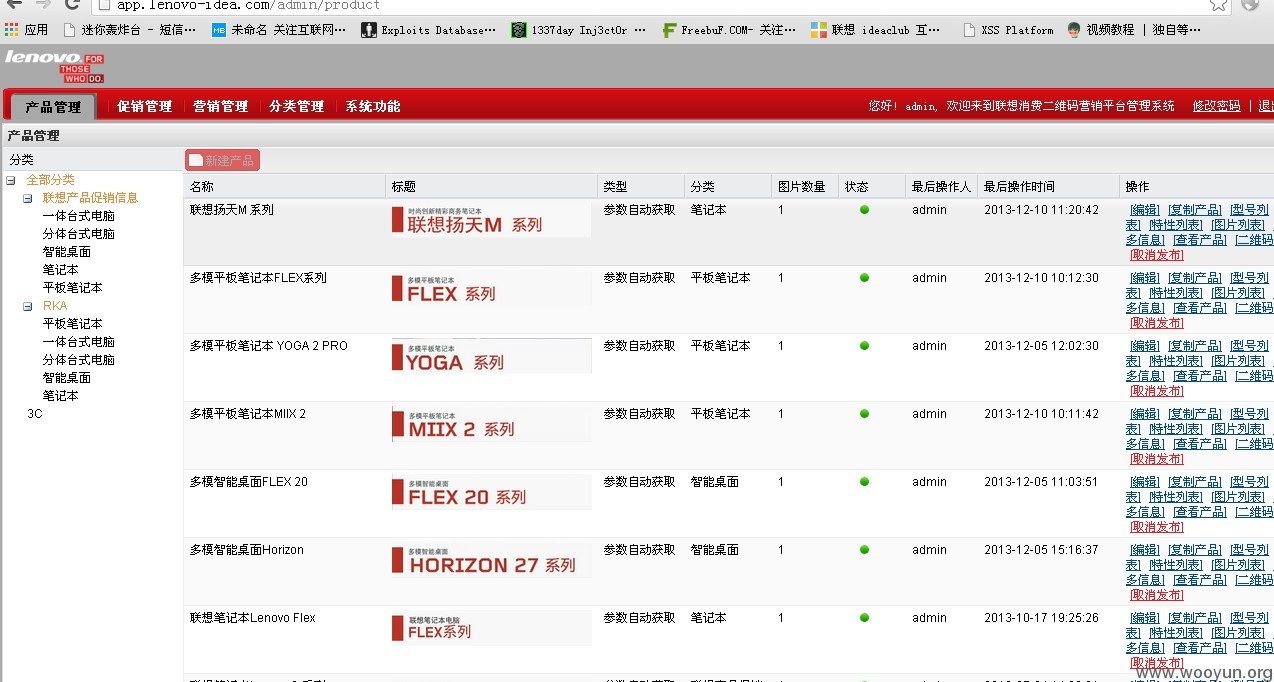This screenshot has width=1274, height=682.
Task: Open the 联想 ideaclub bookmark
Action: (875, 30)
